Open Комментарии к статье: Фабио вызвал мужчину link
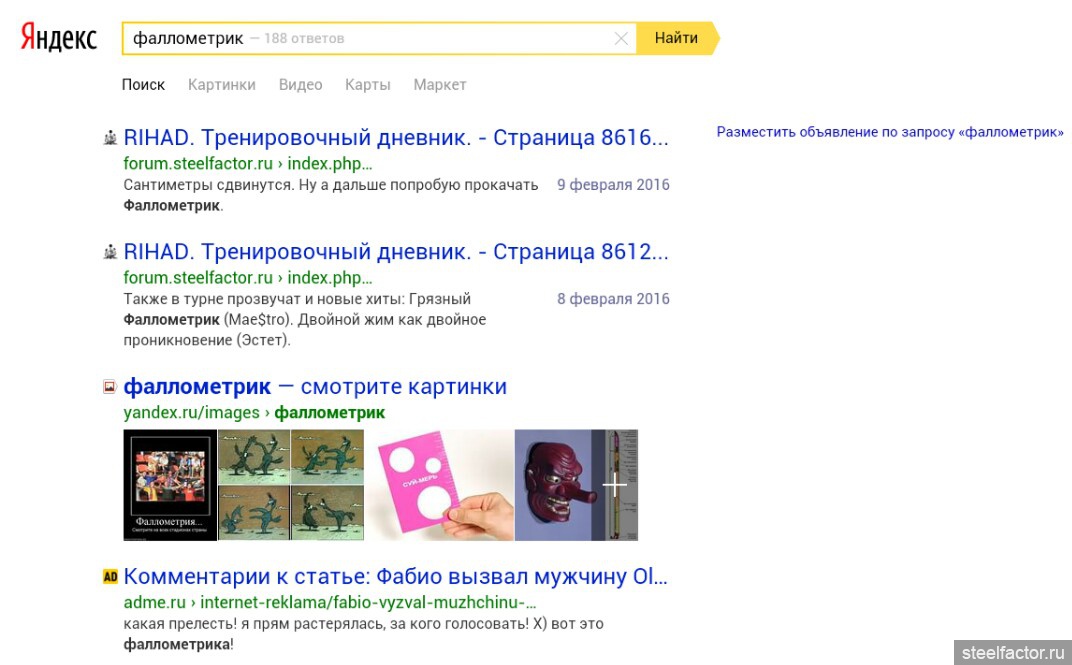Screen dimensions: 1072x665 (395, 576)
